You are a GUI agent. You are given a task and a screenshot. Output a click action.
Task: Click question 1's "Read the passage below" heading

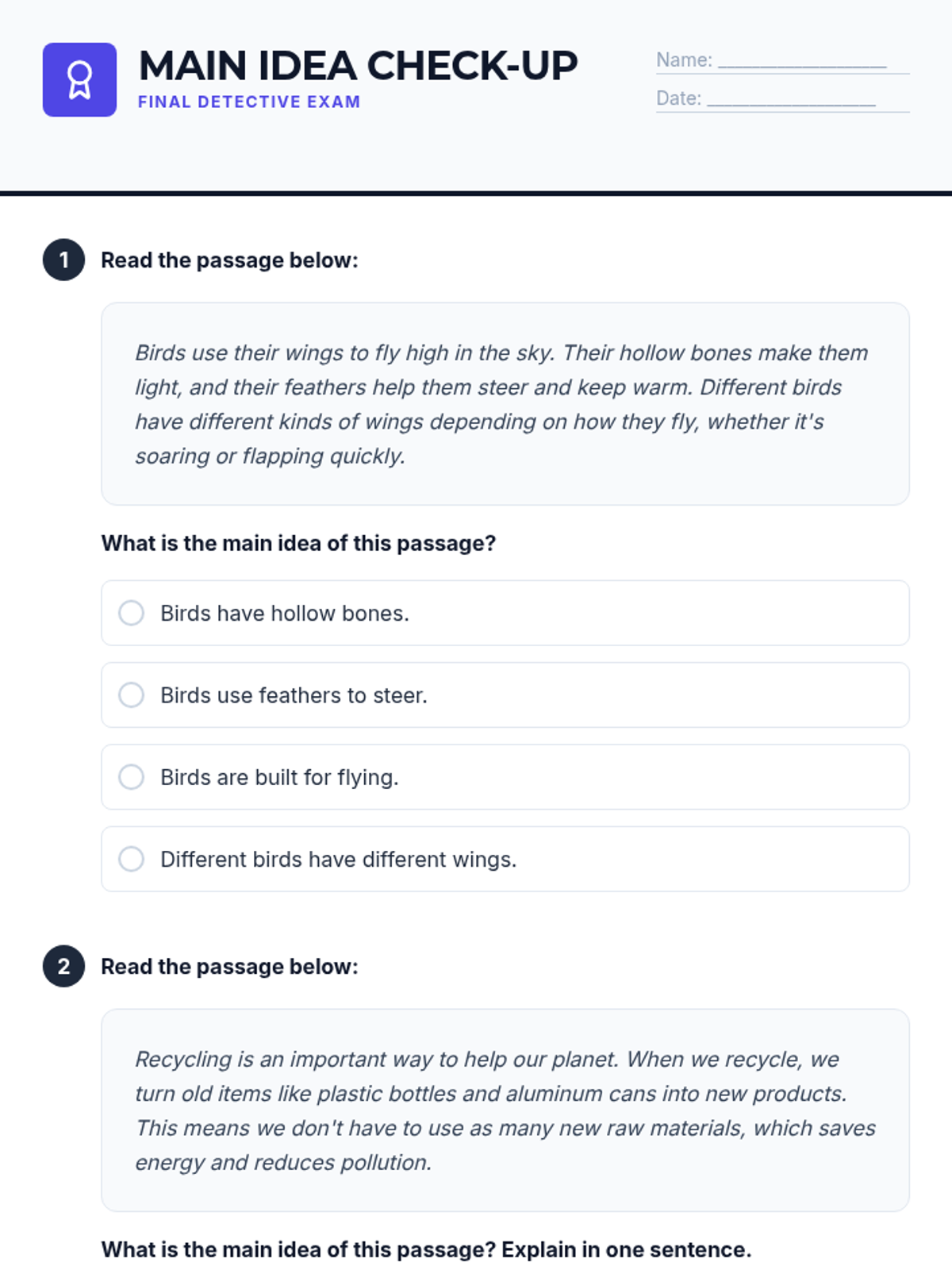point(229,260)
